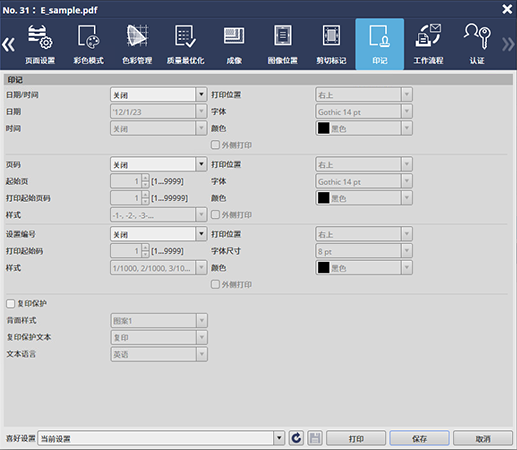517x450 pixels.
Task: Open the 色彩管理 color management icon
Action: [x=137, y=44]
